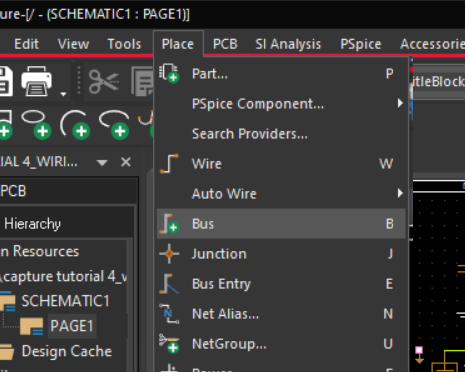Click the Bus icon in menu
Image resolution: width=465 pixels, height=372 pixels.
pyautogui.click(x=169, y=223)
